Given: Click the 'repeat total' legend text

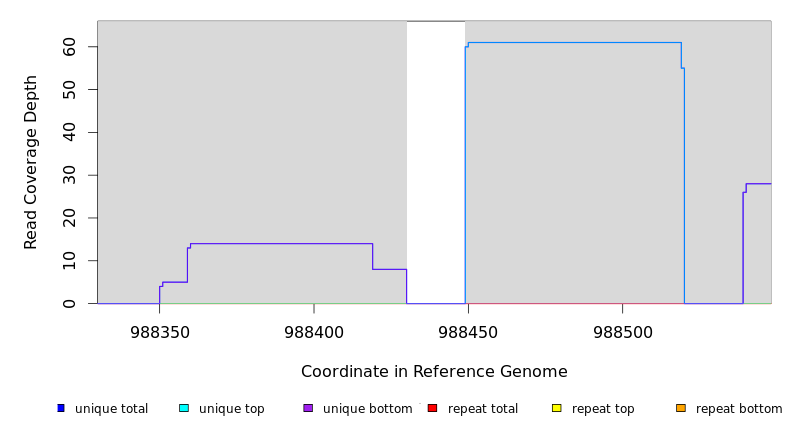Looking at the screenshot, I should tap(483, 409).
